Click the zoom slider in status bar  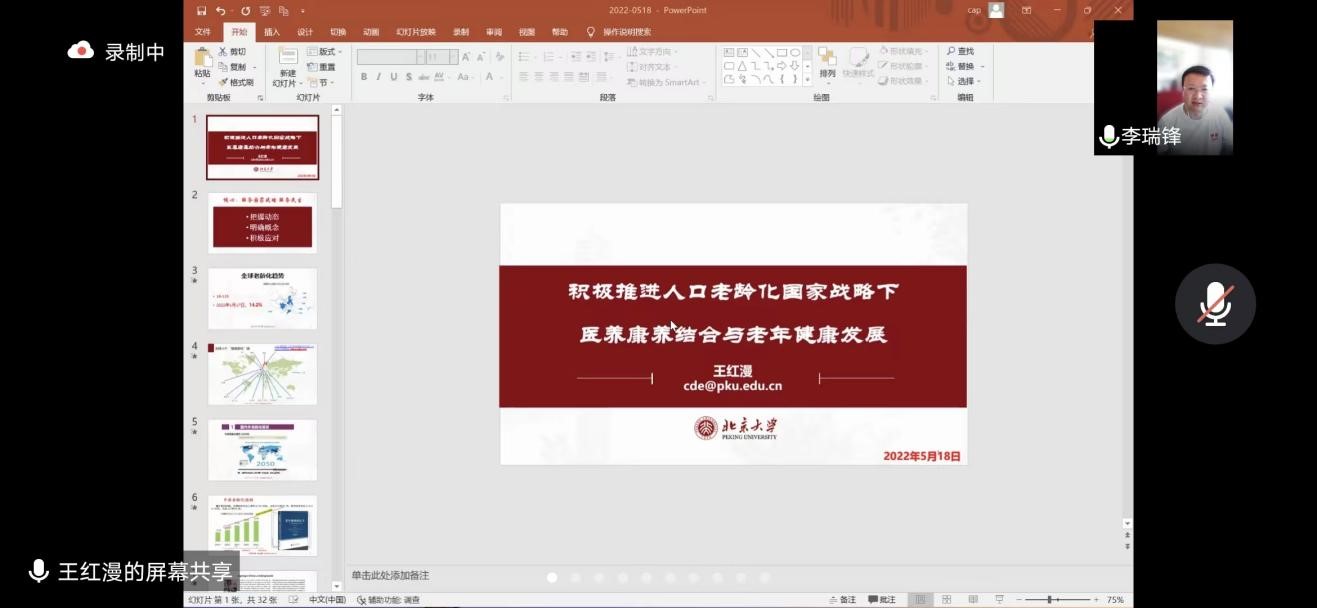1054,600
